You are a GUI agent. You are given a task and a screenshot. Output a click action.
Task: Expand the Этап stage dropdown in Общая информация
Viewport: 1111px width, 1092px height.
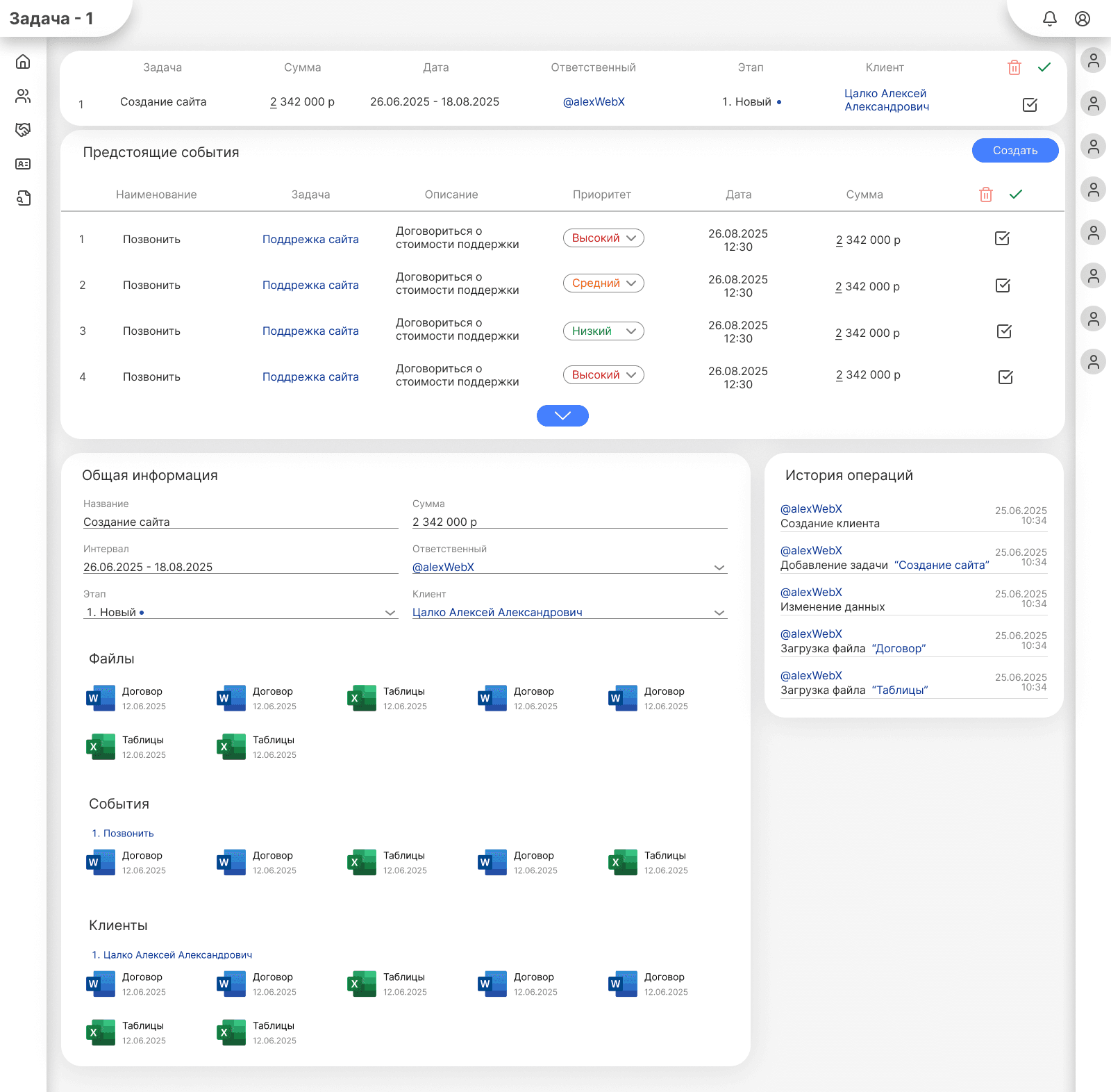390,613
